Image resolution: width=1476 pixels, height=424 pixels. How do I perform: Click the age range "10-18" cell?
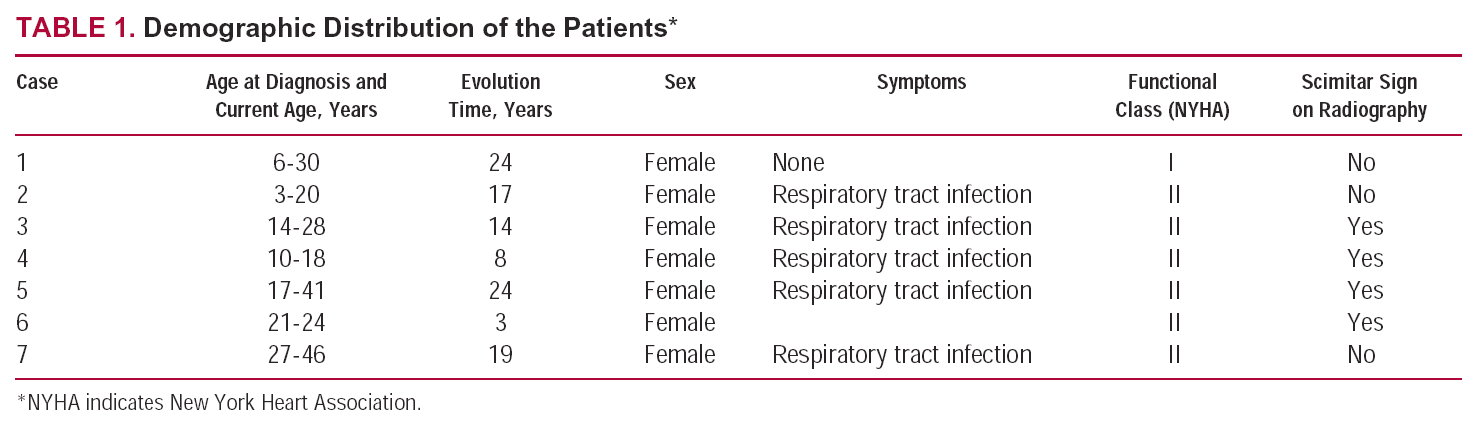pyautogui.click(x=297, y=259)
